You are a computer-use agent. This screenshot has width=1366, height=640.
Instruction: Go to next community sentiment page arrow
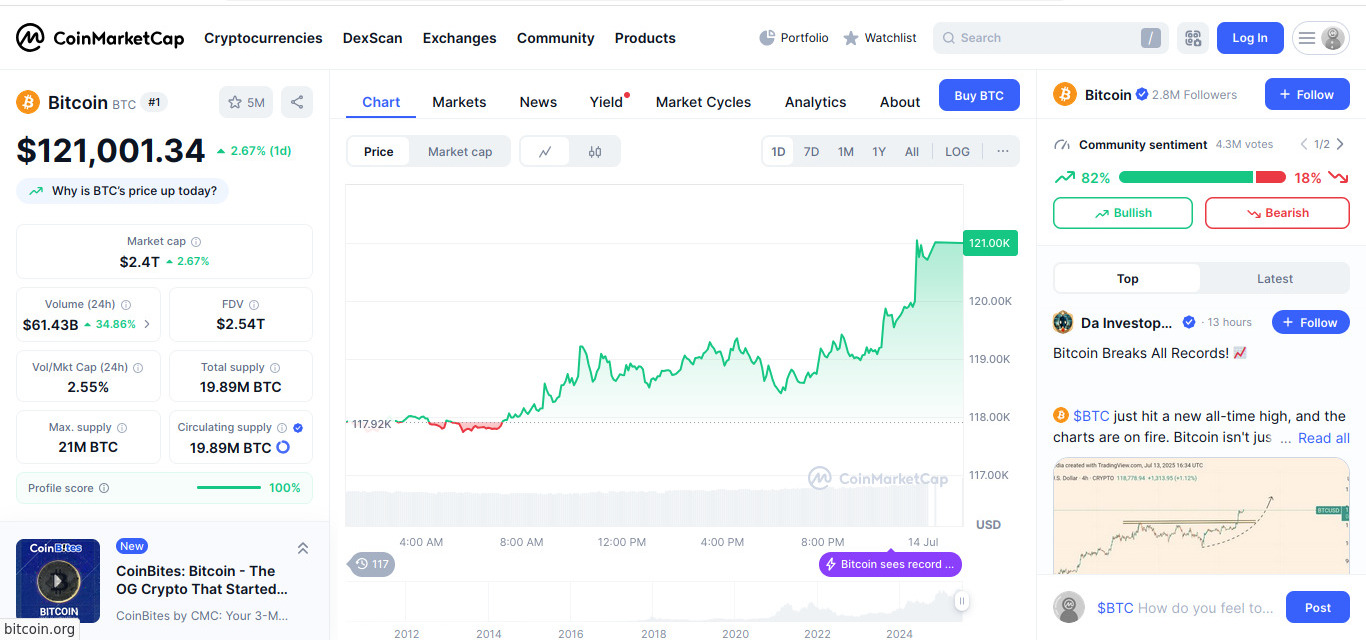pyautogui.click(x=1340, y=144)
